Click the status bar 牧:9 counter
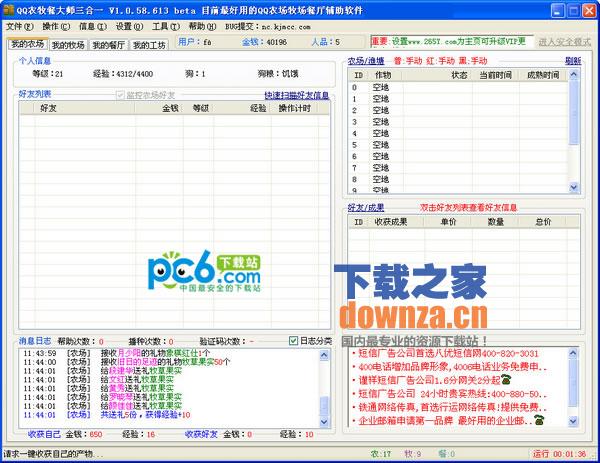 coord(412,454)
